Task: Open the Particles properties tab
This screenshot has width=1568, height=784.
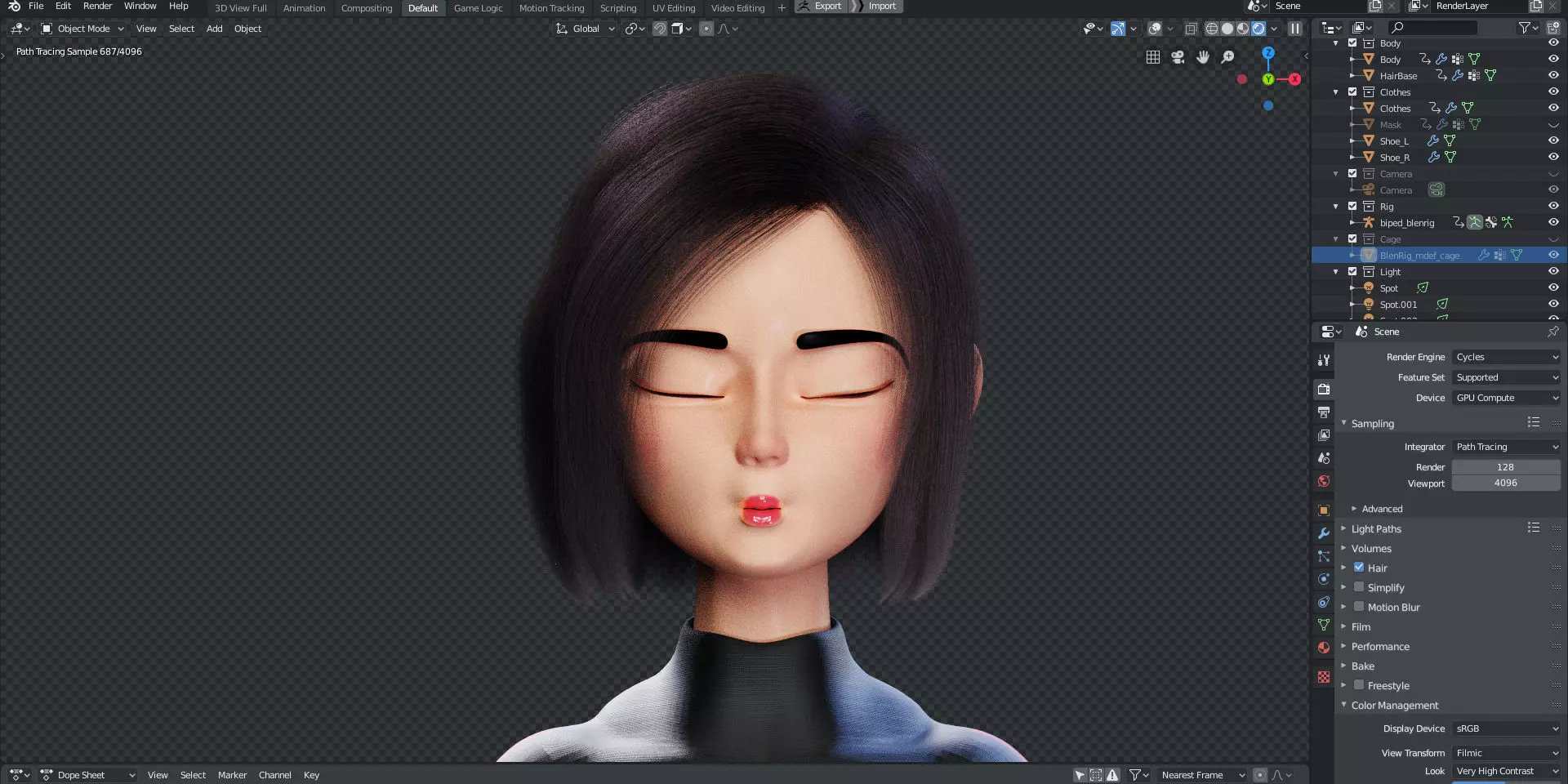Action: (1324, 556)
